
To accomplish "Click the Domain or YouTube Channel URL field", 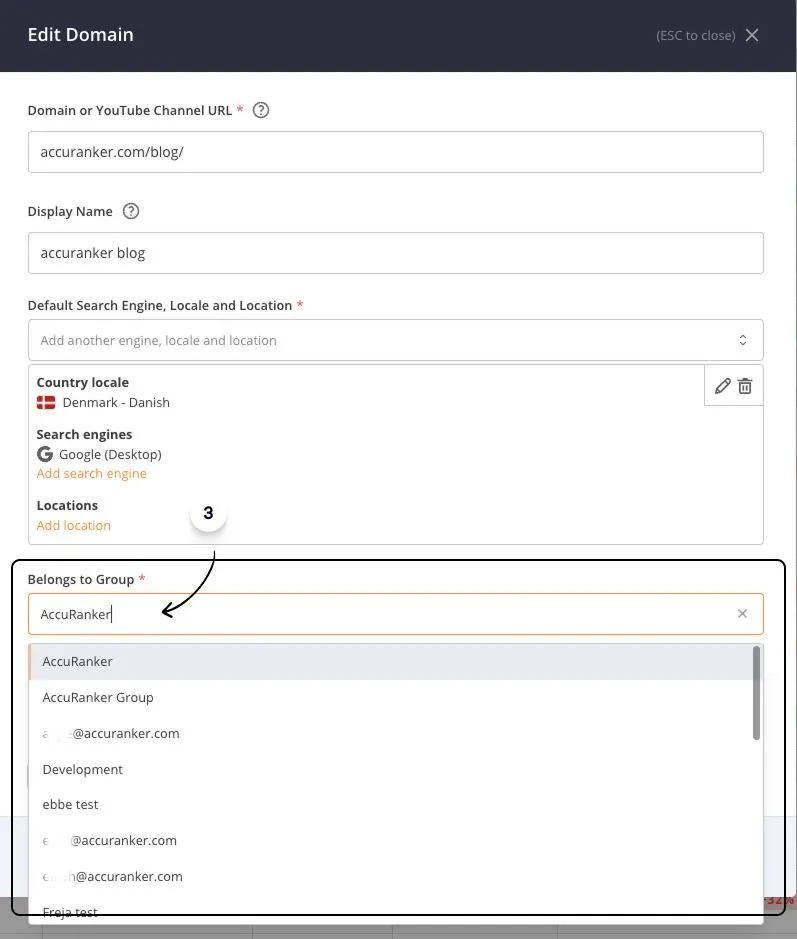I will [x=395, y=152].
